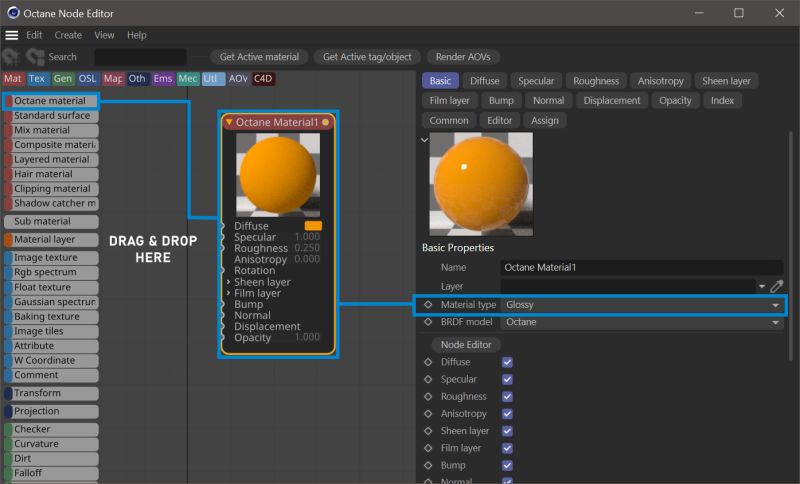
Task: Click the keyframe diamond beside BRDF model
Action: 428,322
